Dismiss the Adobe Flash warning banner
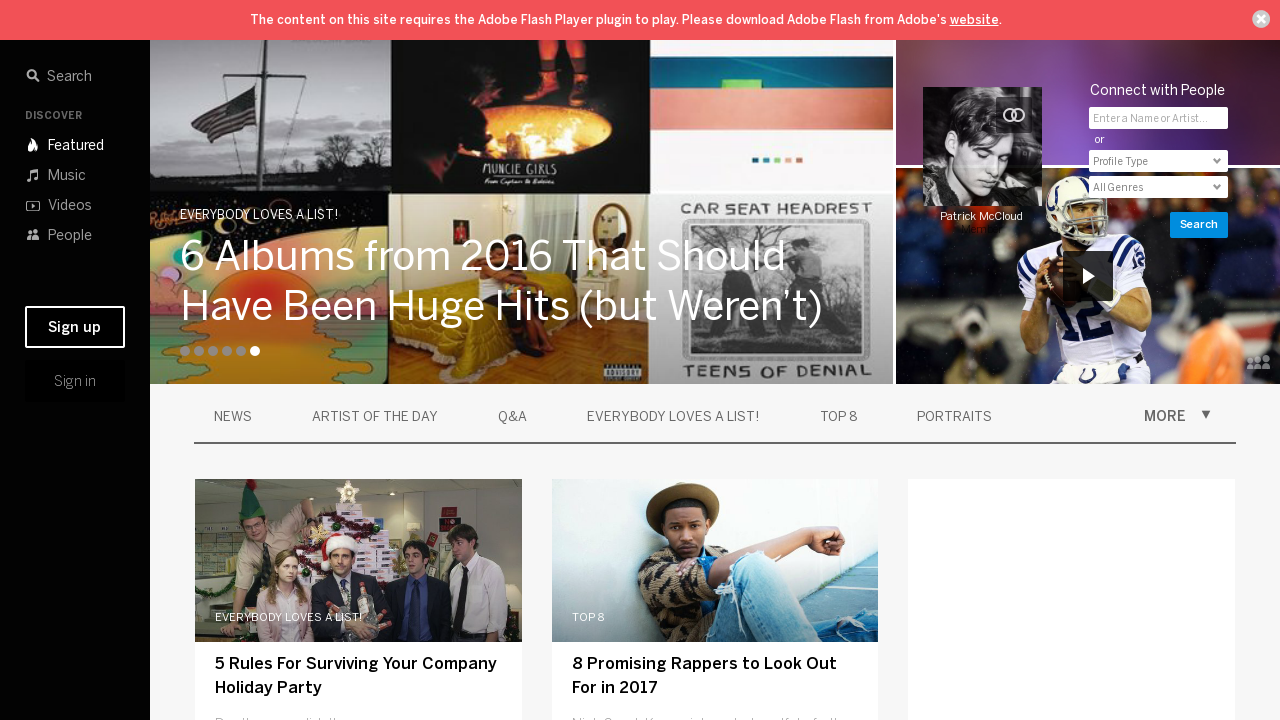1280x720 pixels. coord(1261,19)
